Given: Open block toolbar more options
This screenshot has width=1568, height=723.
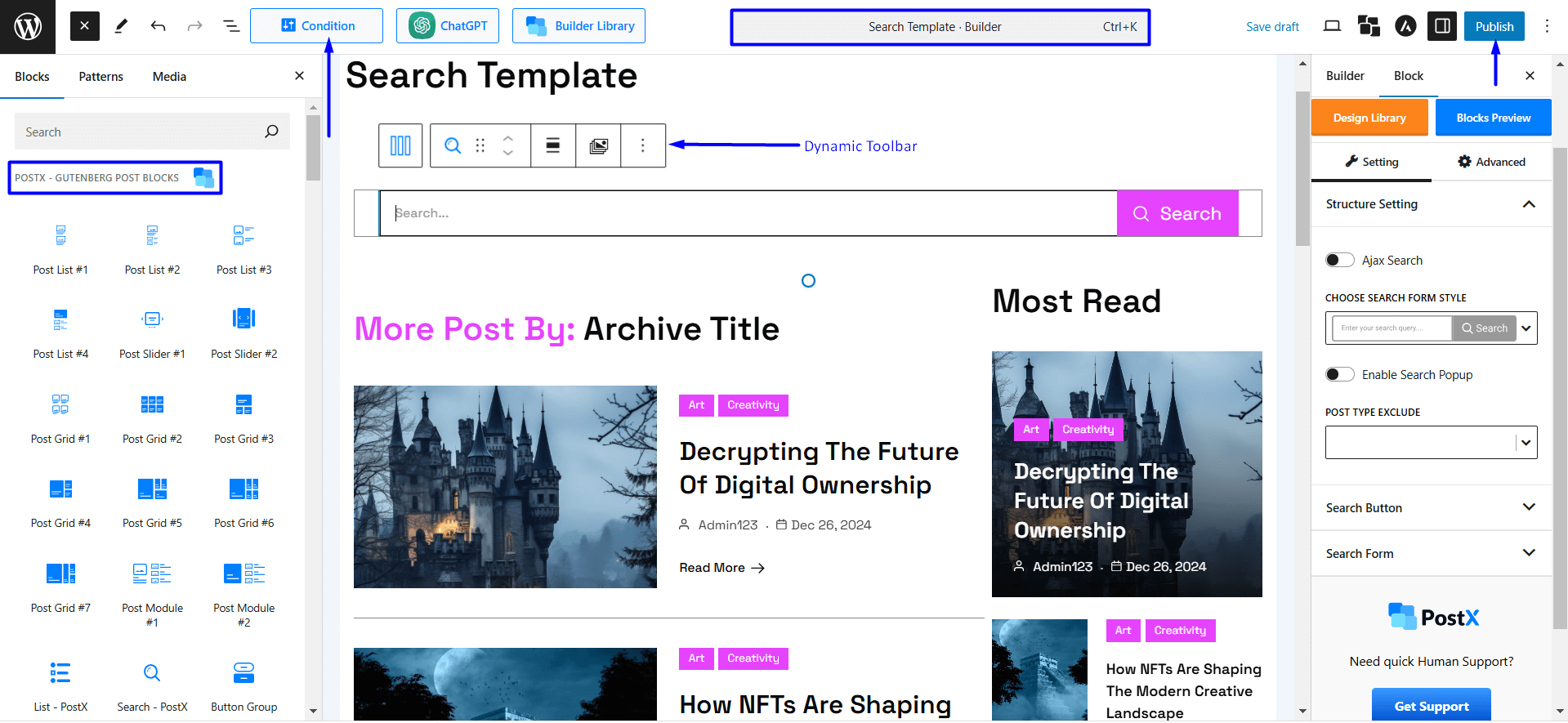Looking at the screenshot, I should pos(643,145).
